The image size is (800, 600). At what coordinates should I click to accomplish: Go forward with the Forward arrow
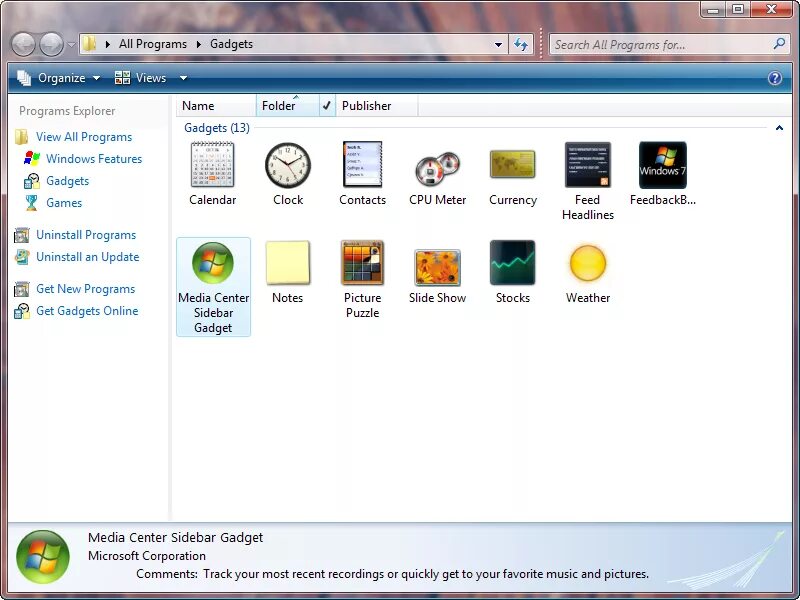52,44
